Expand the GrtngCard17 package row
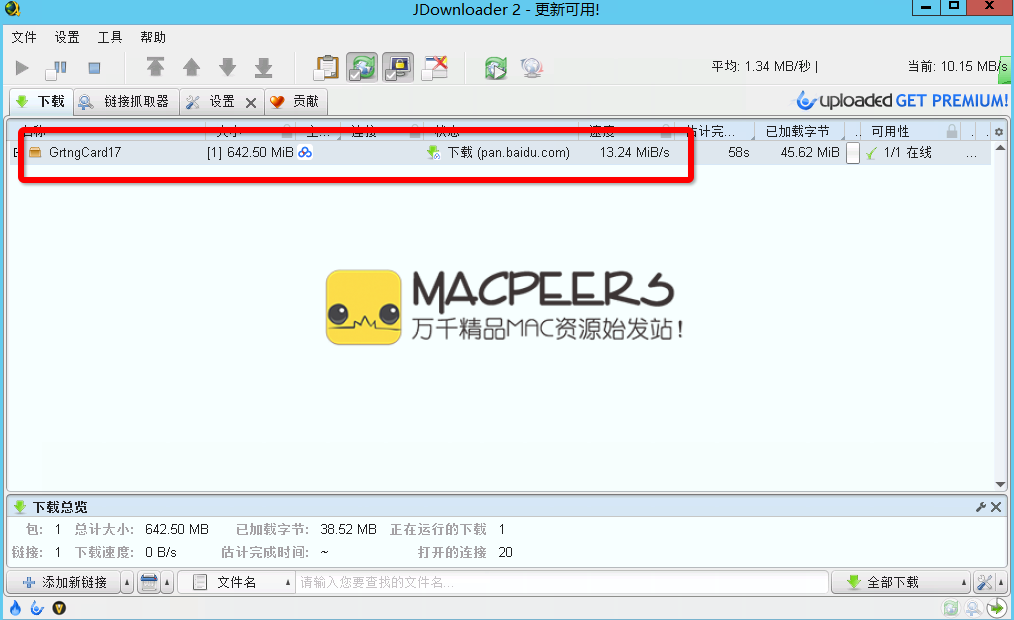The width and height of the screenshot is (1014, 620). 16,153
